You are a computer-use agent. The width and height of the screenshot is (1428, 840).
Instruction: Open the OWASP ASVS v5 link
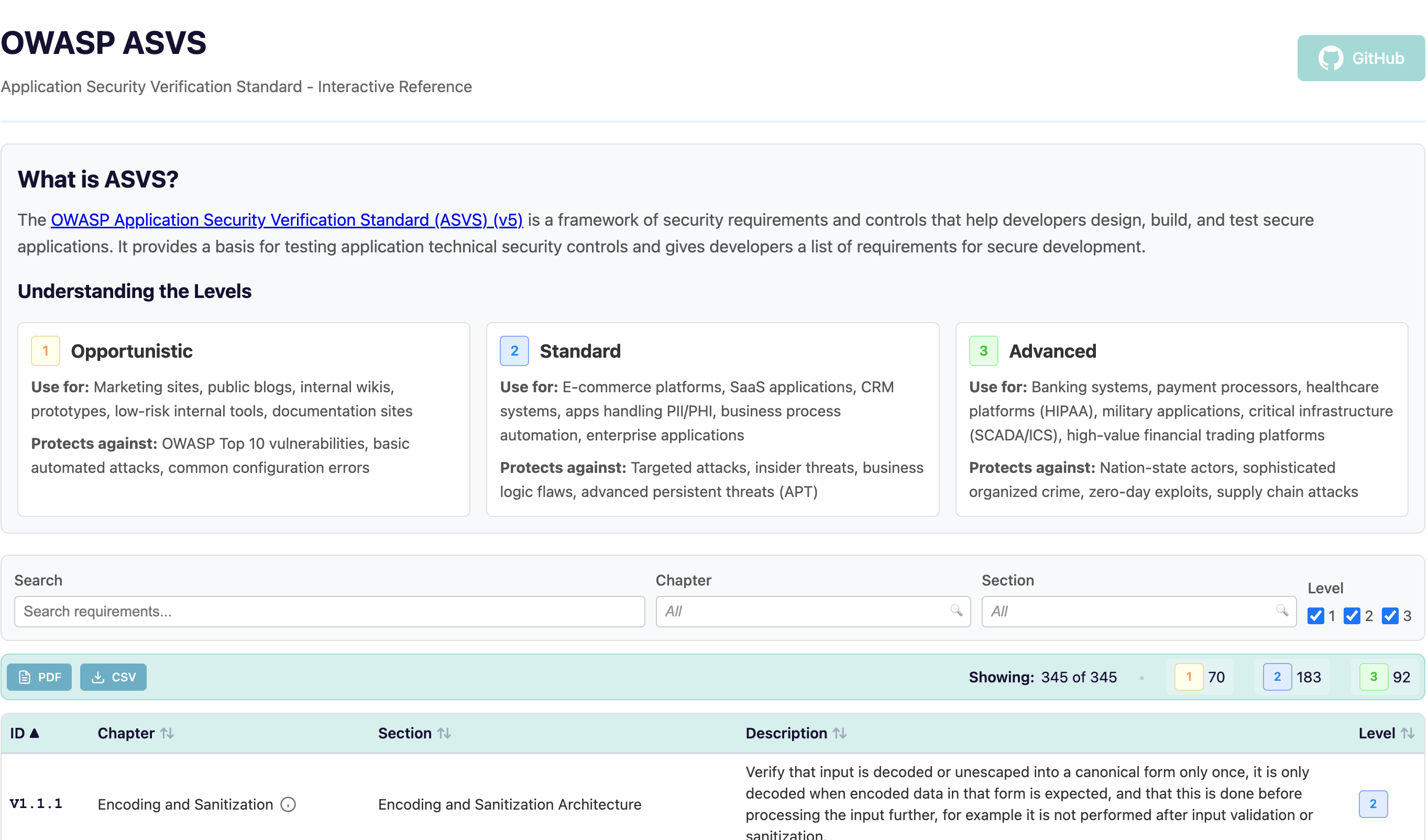(287, 220)
